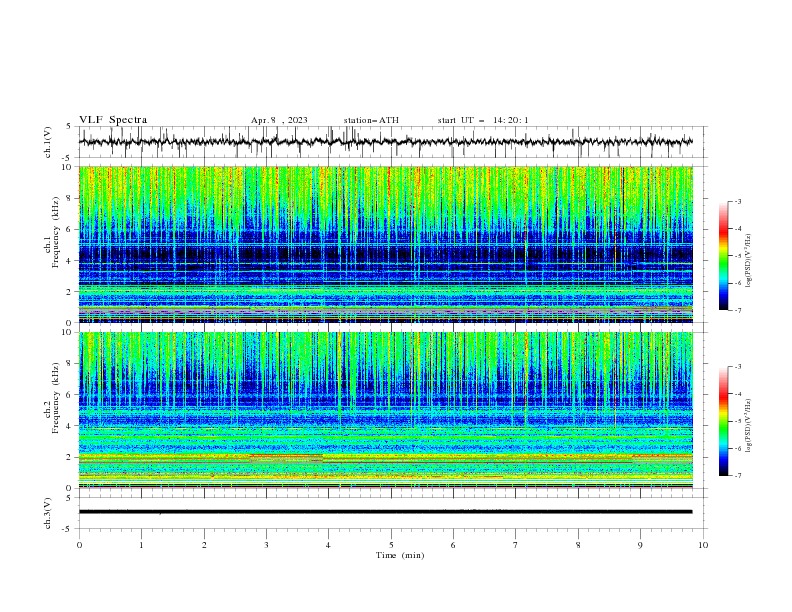Click the upper color bar "-7" label

click(x=738, y=310)
